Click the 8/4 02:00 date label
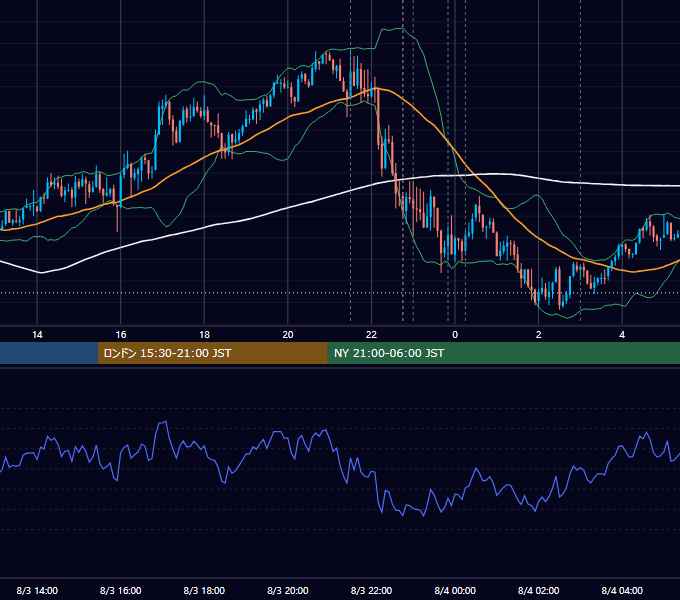The height and width of the screenshot is (600, 680). (x=538, y=590)
